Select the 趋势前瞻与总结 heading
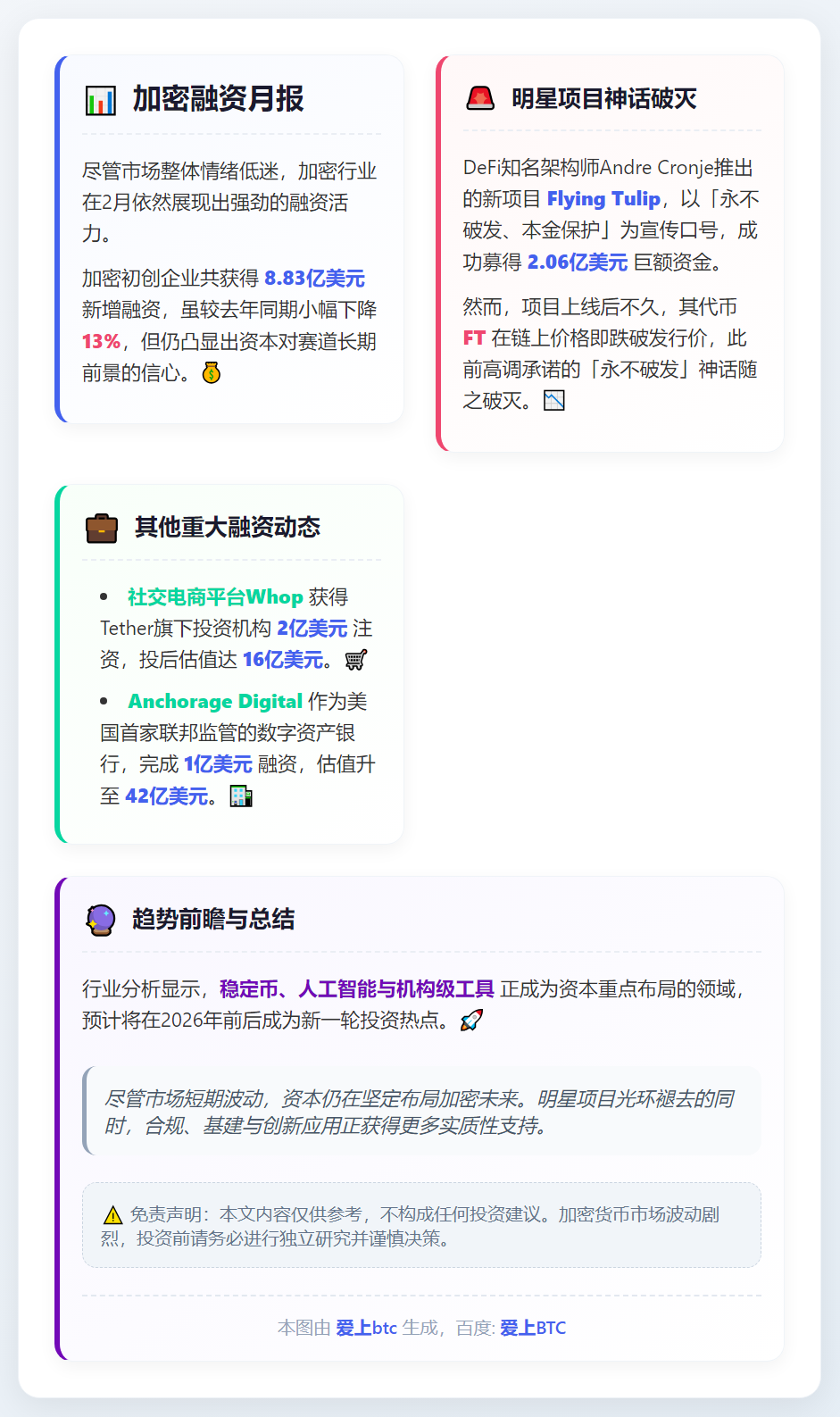 213,920
